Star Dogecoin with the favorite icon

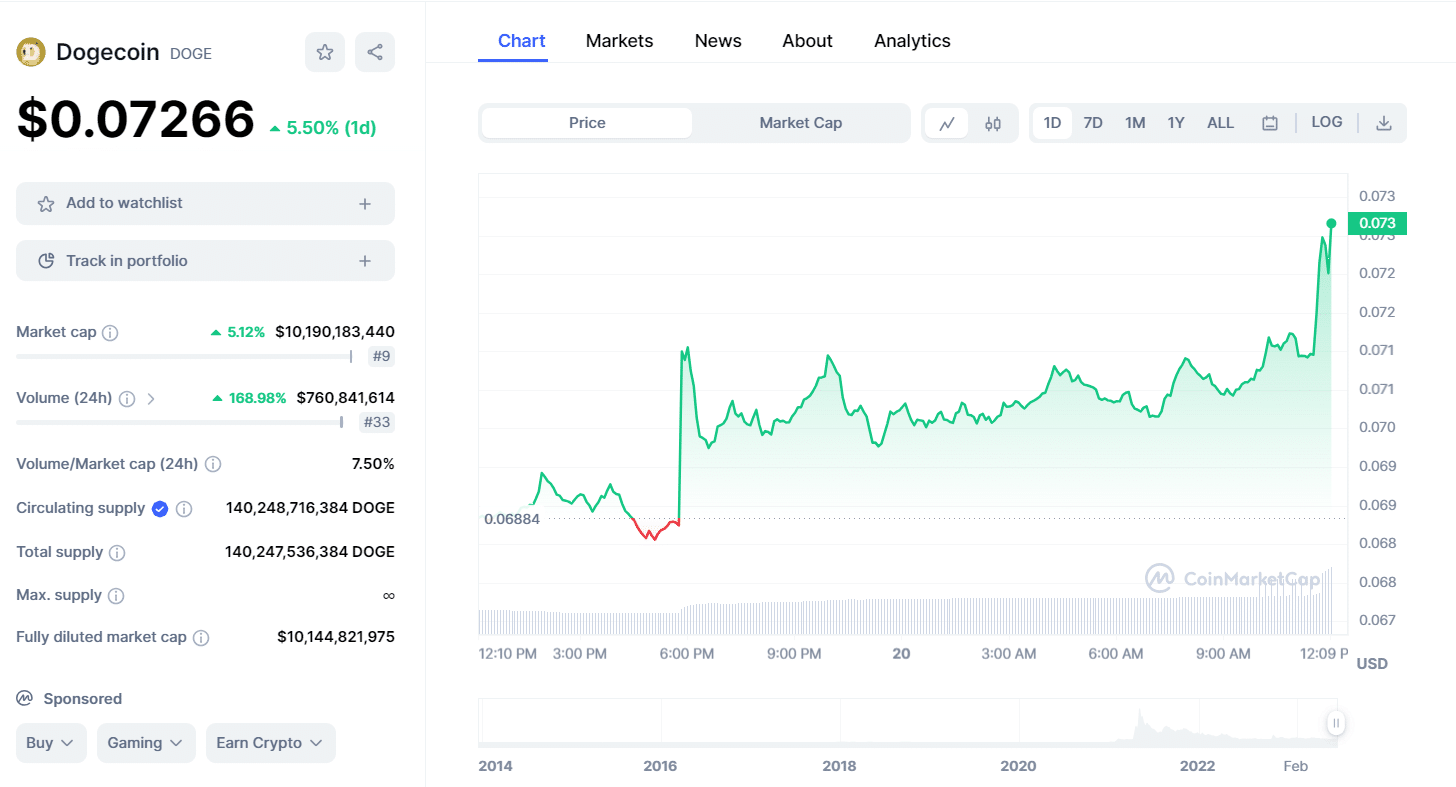pos(325,52)
